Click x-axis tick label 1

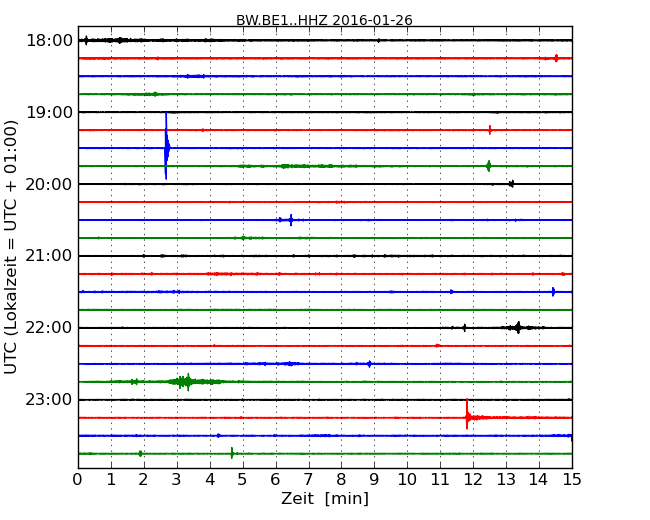click(111, 479)
